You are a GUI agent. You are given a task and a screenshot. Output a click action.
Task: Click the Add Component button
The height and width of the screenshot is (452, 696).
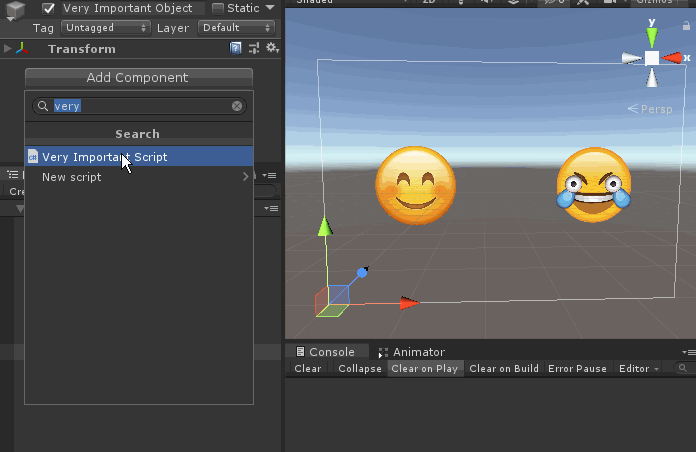click(x=139, y=77)
